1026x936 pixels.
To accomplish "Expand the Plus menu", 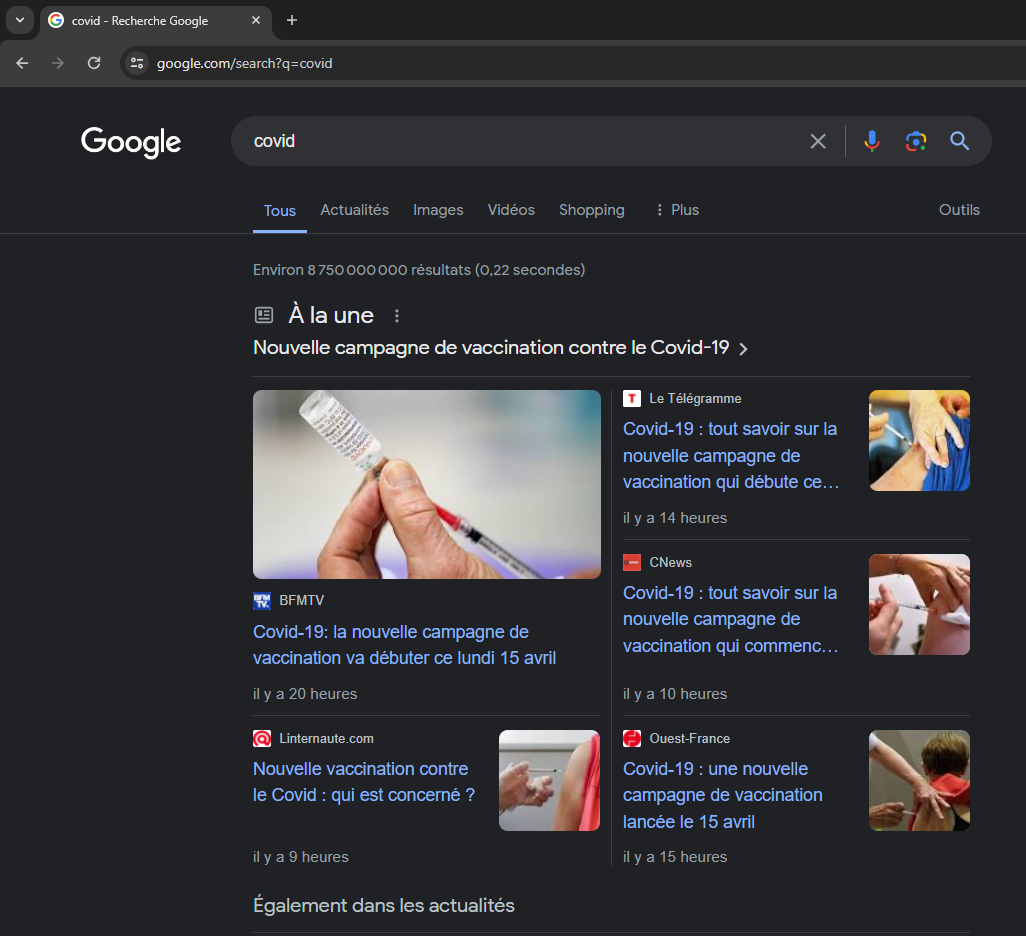I will [678, 210].
